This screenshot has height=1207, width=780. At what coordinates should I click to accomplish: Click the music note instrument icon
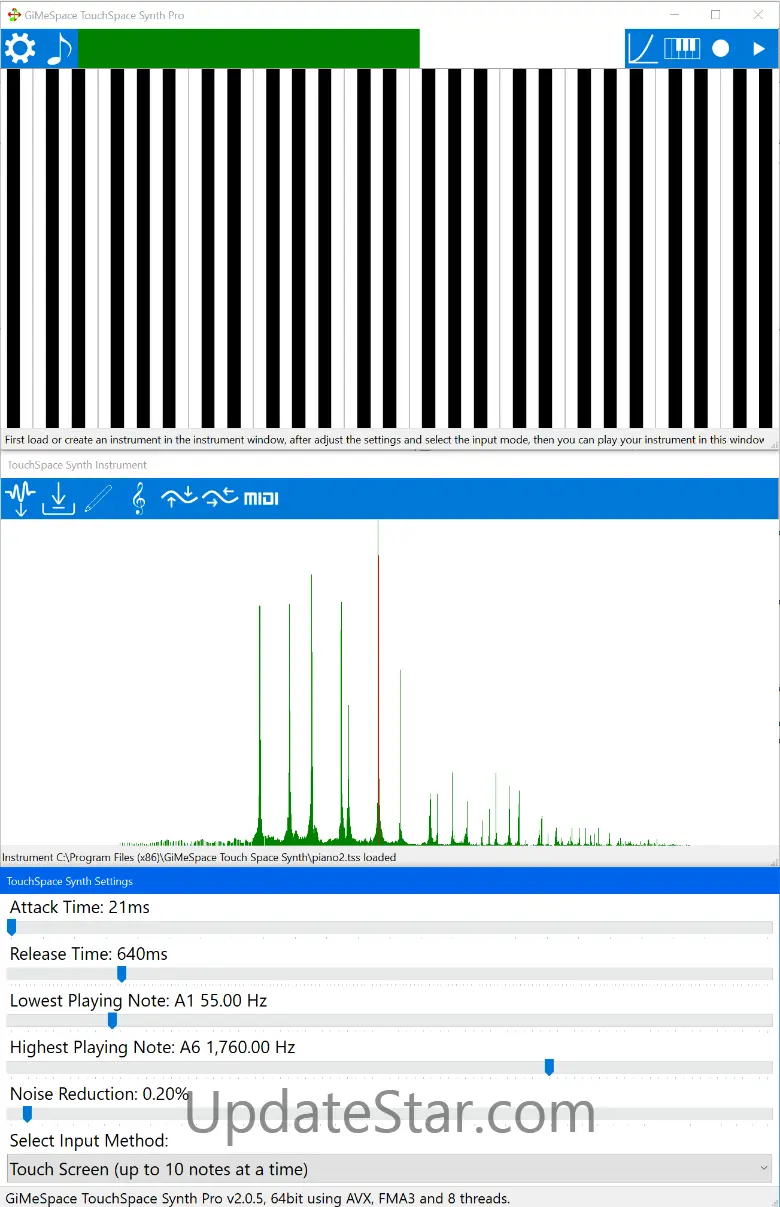click(x=59, y=48)
